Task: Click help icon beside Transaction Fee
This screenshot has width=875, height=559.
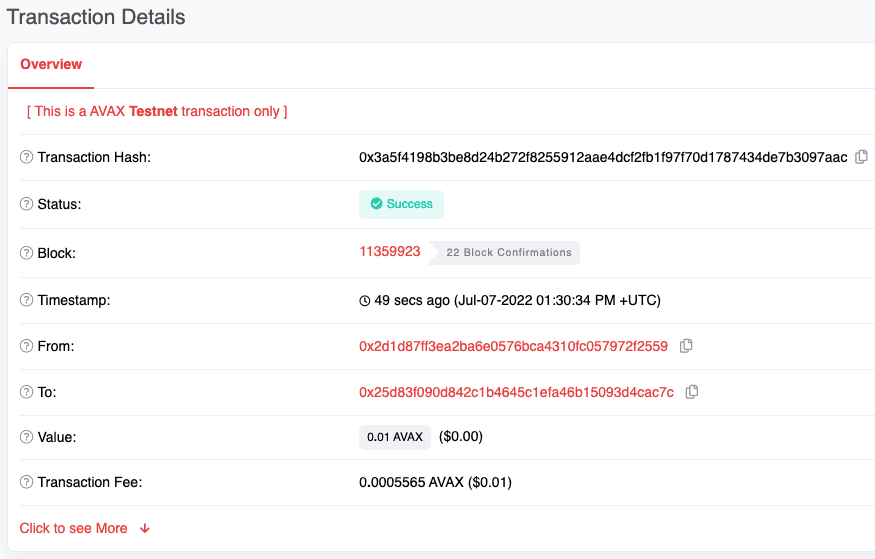Action: click(27, 482)
